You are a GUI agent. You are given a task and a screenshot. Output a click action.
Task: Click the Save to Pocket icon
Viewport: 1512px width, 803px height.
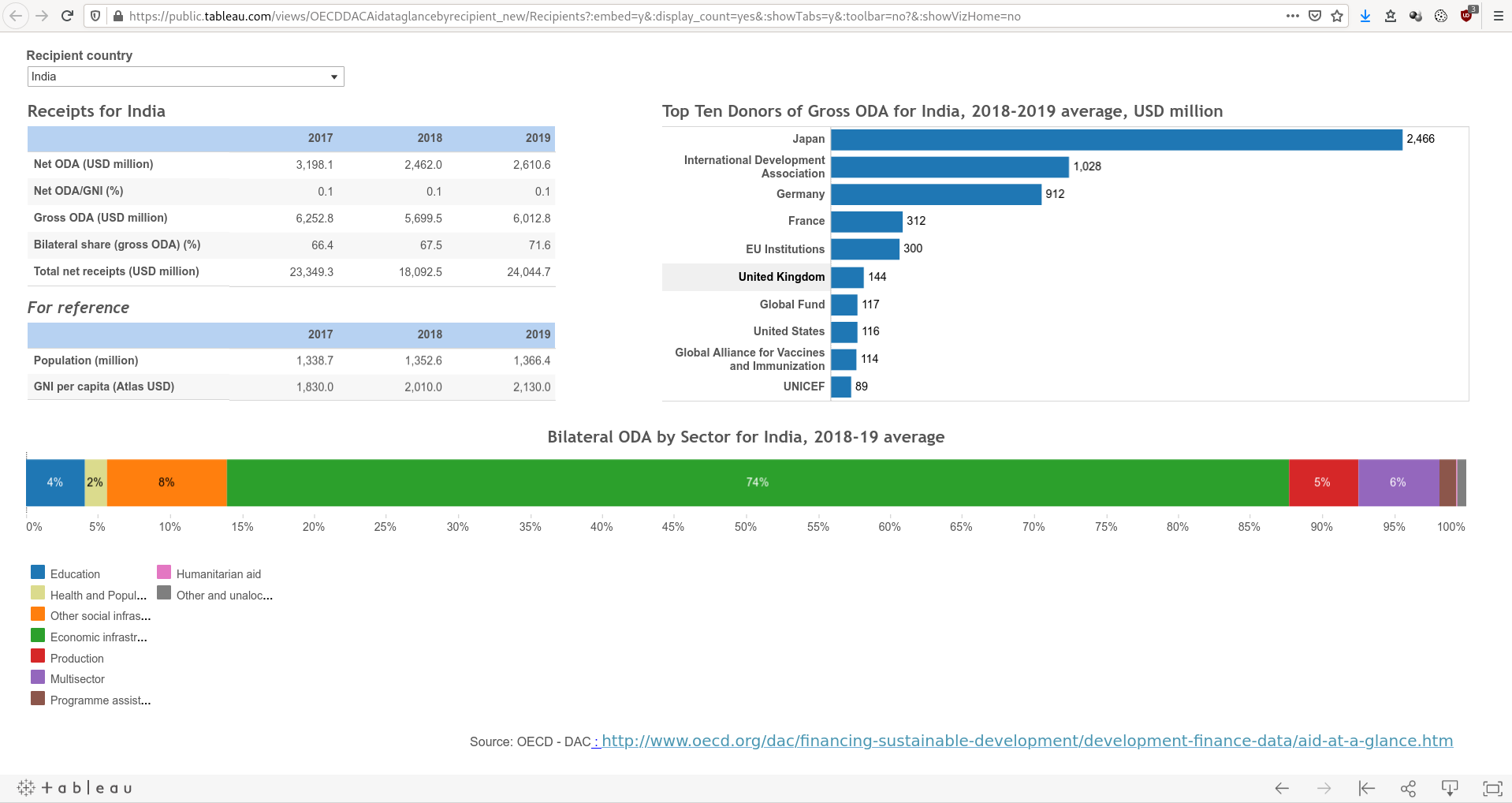pos(1315,16)
